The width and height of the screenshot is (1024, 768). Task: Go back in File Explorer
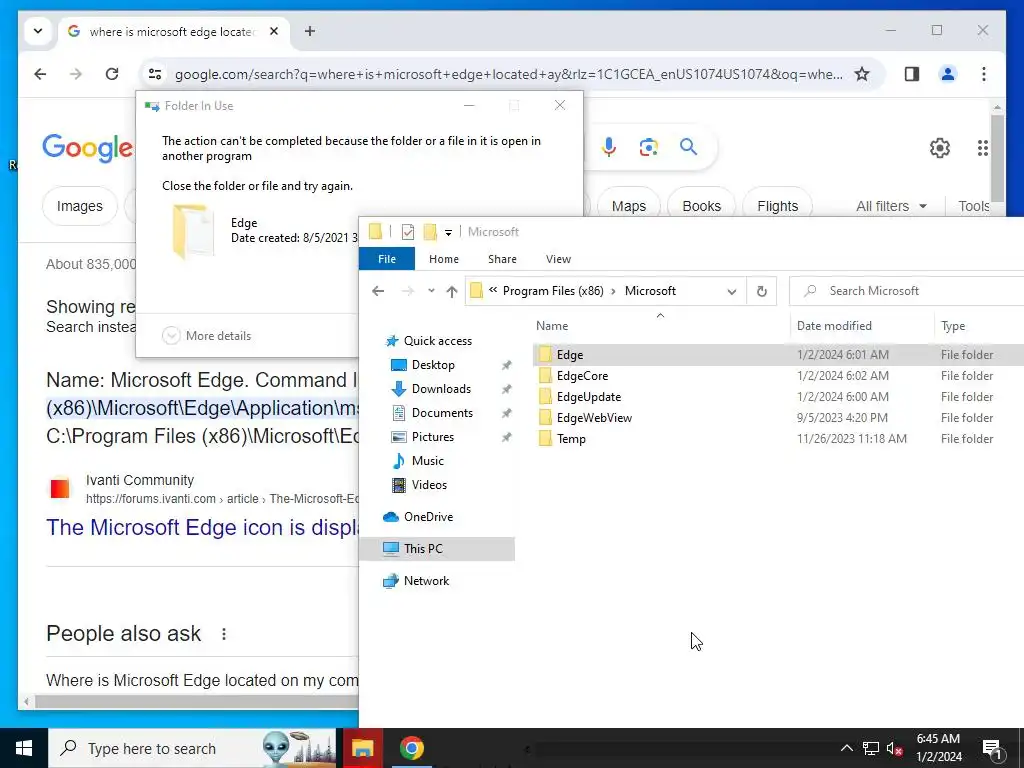pyautogui.click(x=377, y=291)
